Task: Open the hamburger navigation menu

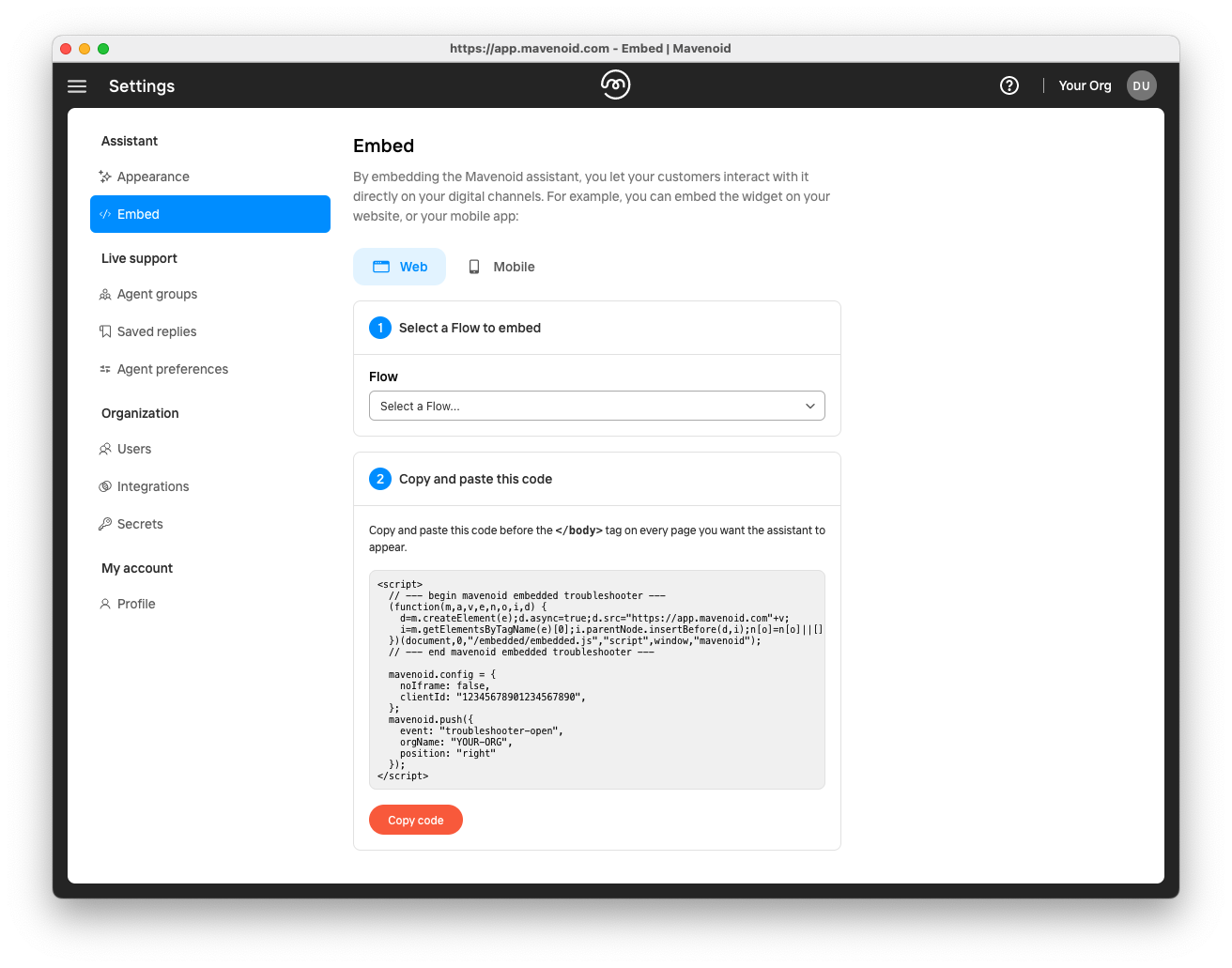Action: (x=77, y=86)
